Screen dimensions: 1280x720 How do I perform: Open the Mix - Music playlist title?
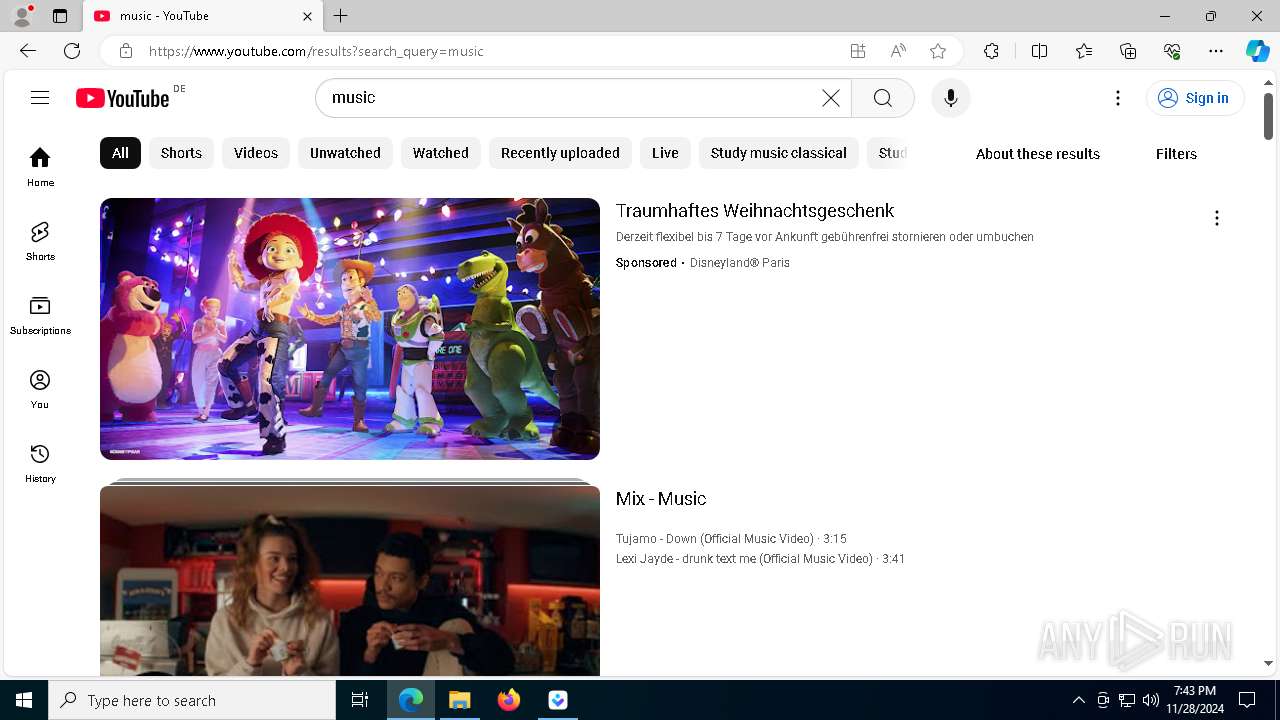[661, 499]
